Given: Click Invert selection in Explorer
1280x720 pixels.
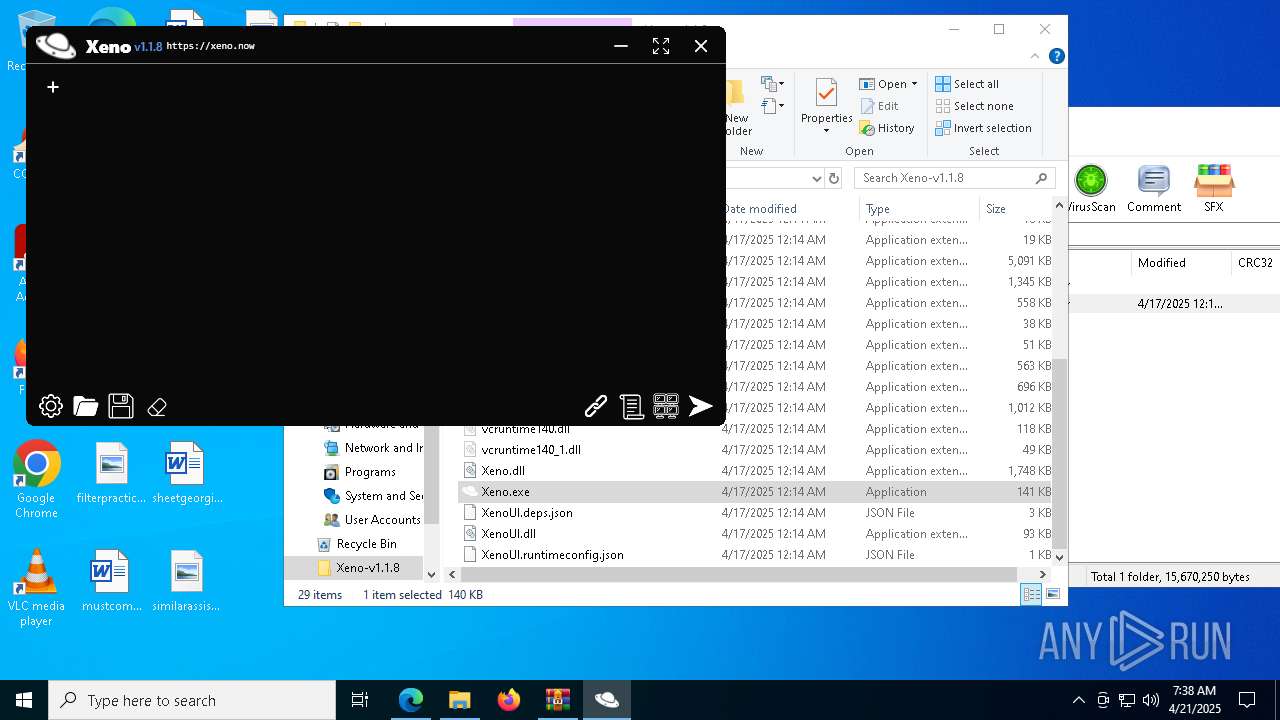Looking at the screenshot, I should (983, 128).
